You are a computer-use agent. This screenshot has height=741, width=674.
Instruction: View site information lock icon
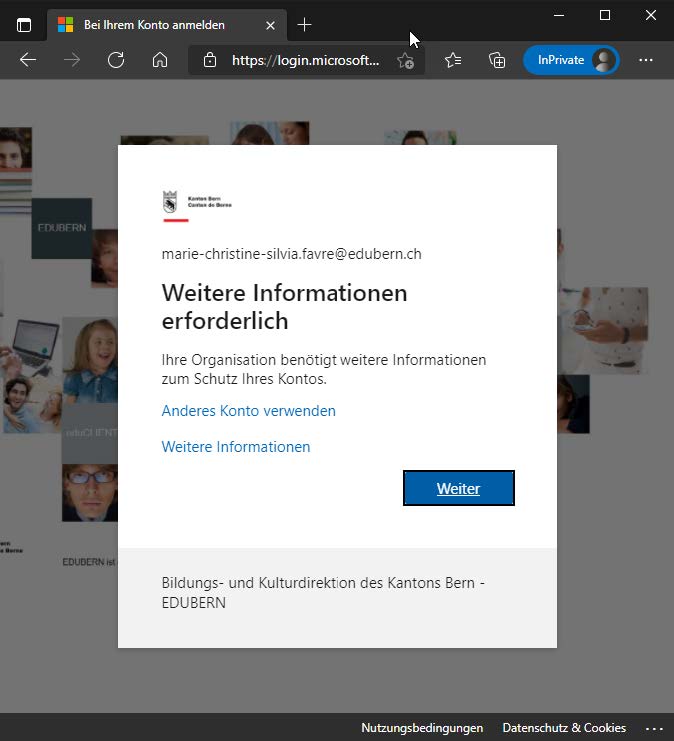coord(210,60)
